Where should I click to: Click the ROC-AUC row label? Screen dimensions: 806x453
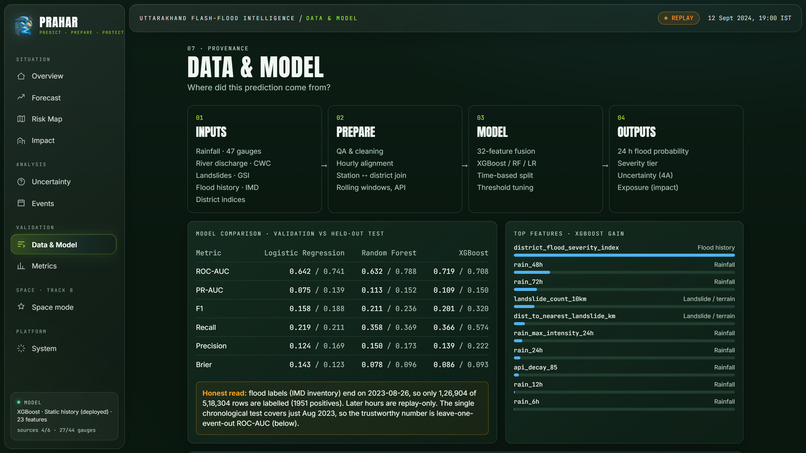click(212, 271)
